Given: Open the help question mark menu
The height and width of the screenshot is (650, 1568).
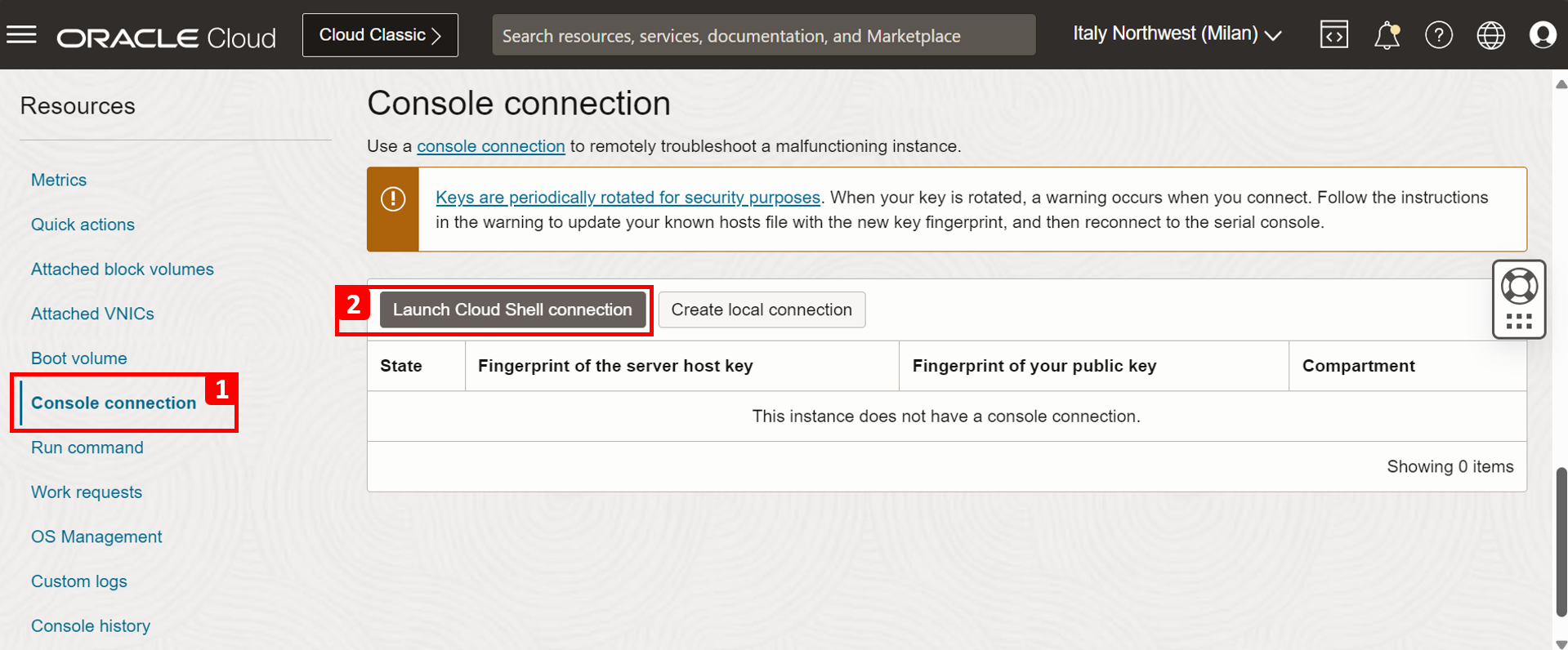Looking at the screenshot, I should tap(1438, 35).
